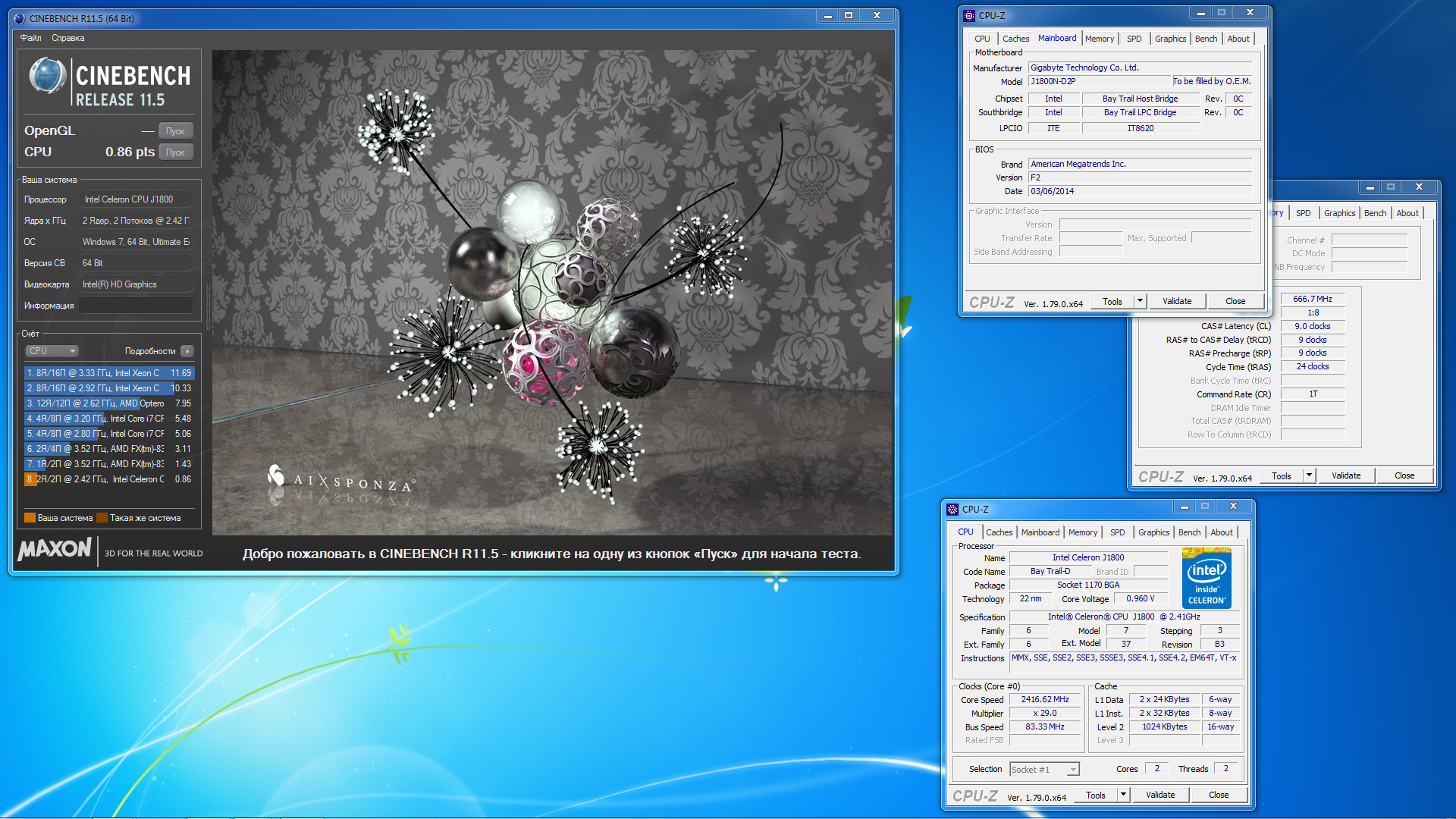This screenshot has height=819, width=1456.
Task: Minimize the CINEBENCH window
Action: click(x=827, y=16)
